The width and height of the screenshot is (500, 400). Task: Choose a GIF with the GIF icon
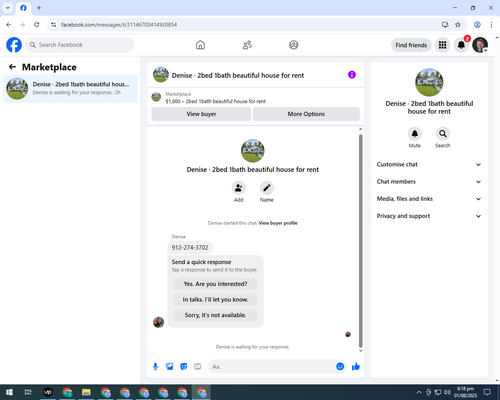point(198,367)
